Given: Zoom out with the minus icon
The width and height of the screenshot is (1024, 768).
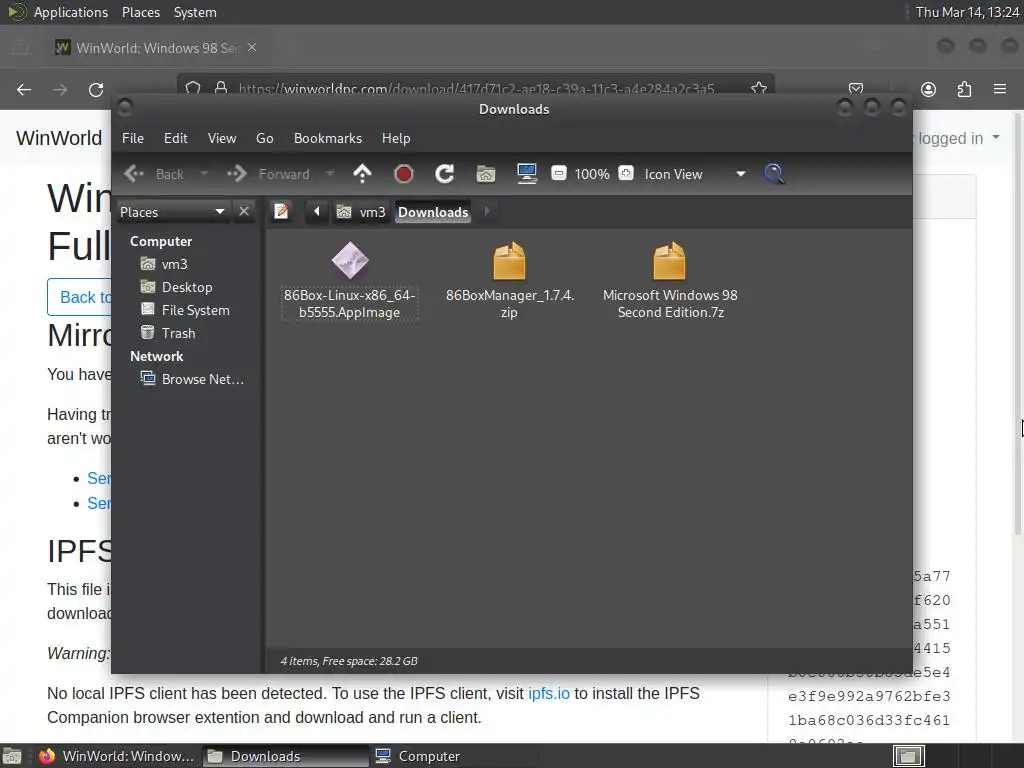Looking at the screenshot, I should coord(559,173).
